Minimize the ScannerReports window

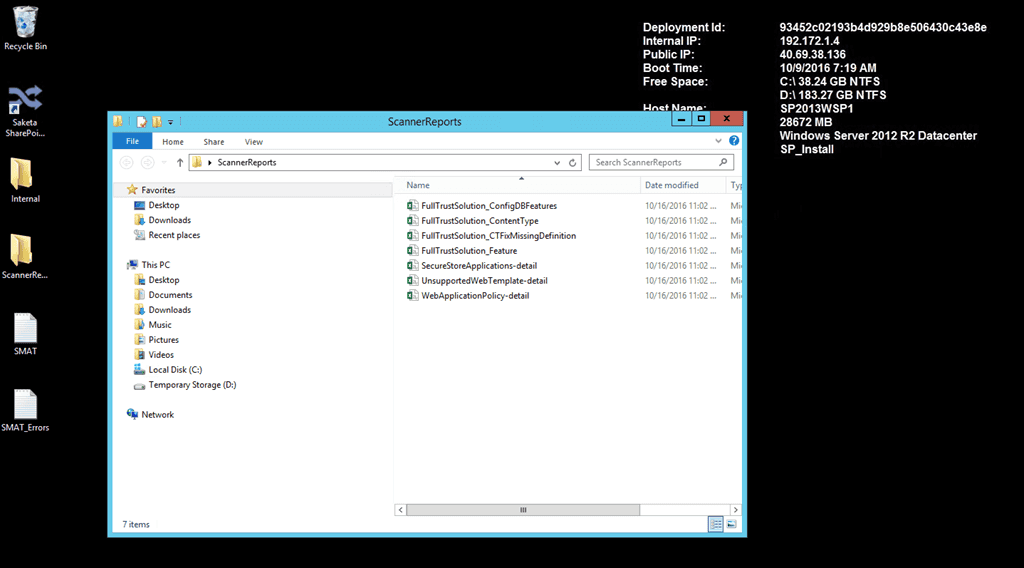click(x=681, y=119)
